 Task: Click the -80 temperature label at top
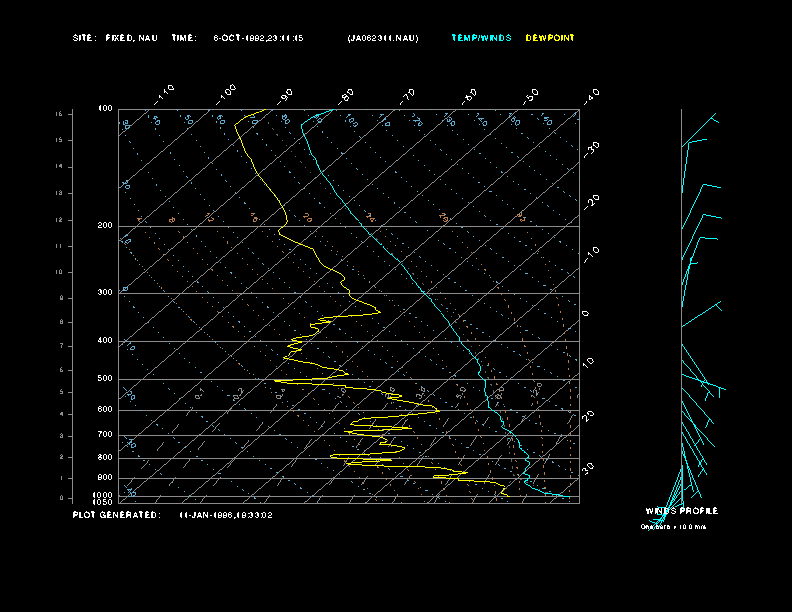pos(347,95)
